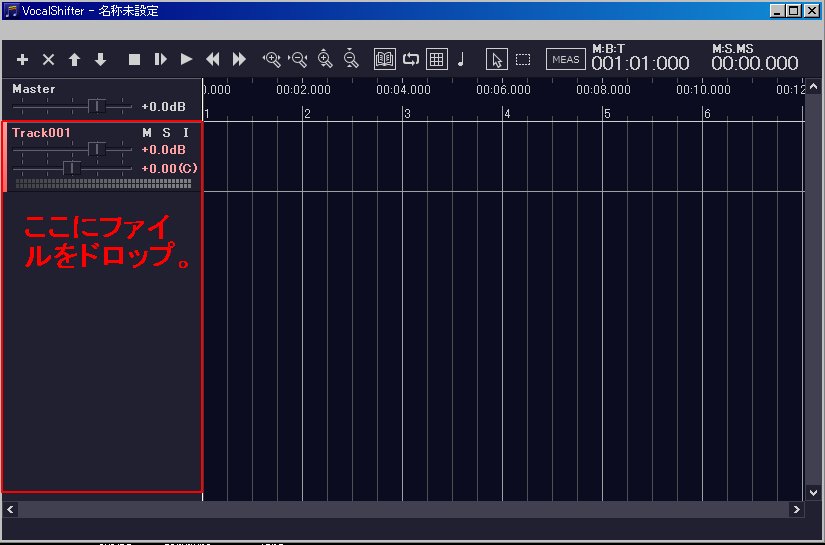Select the Track001 name label
Viewport: 825px width, 545px height.
click(41, 133)
